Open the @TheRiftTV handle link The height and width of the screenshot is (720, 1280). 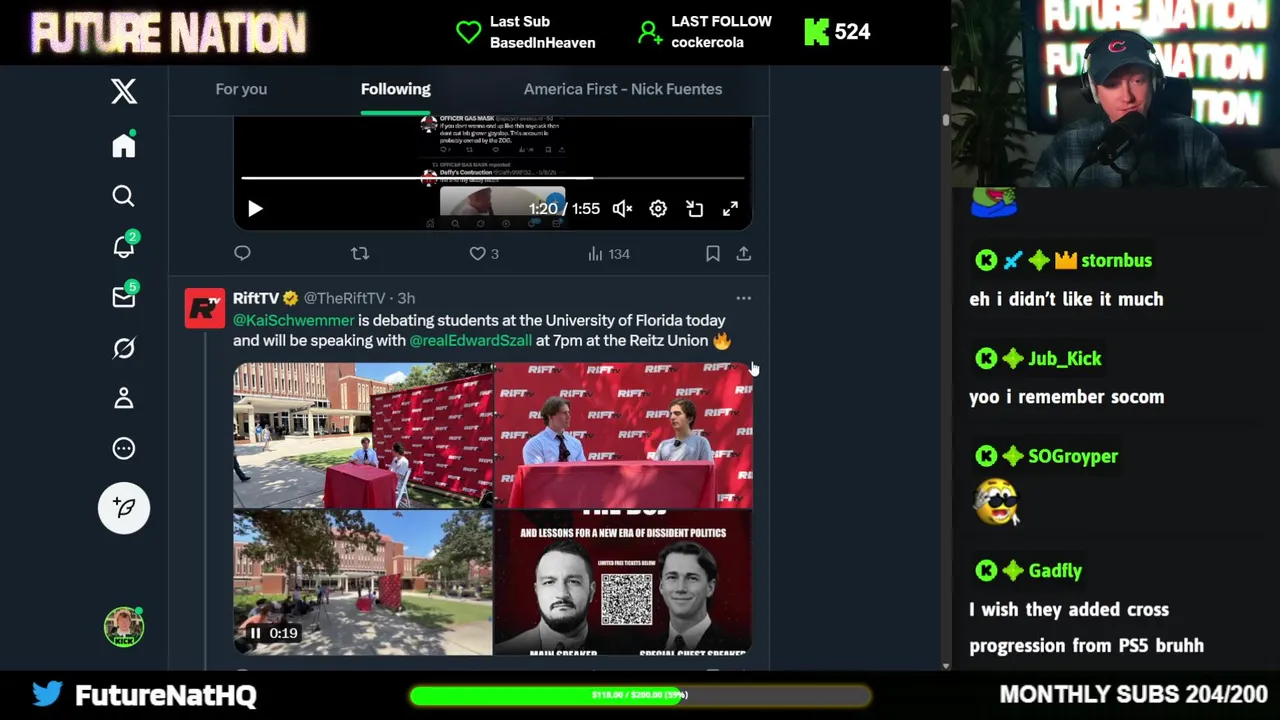[344, 298]
